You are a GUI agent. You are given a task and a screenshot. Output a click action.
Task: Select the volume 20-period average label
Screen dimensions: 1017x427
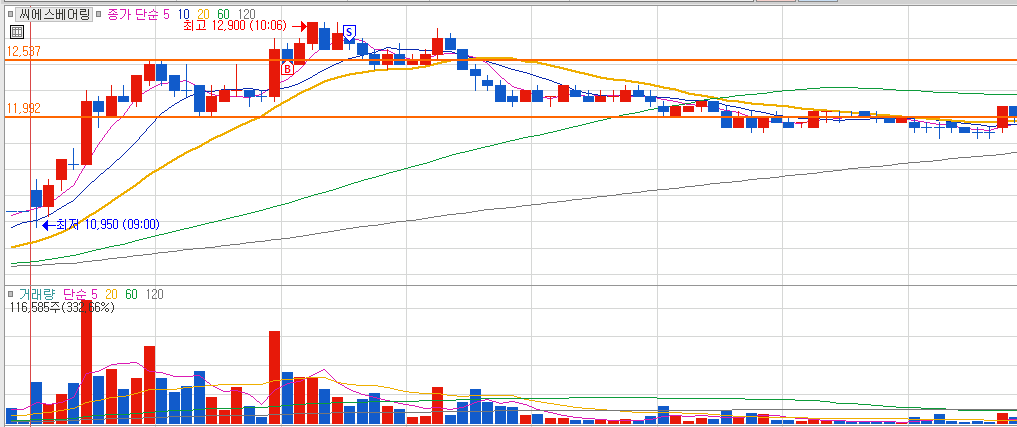pyautogui.click(x=112, y=295)
